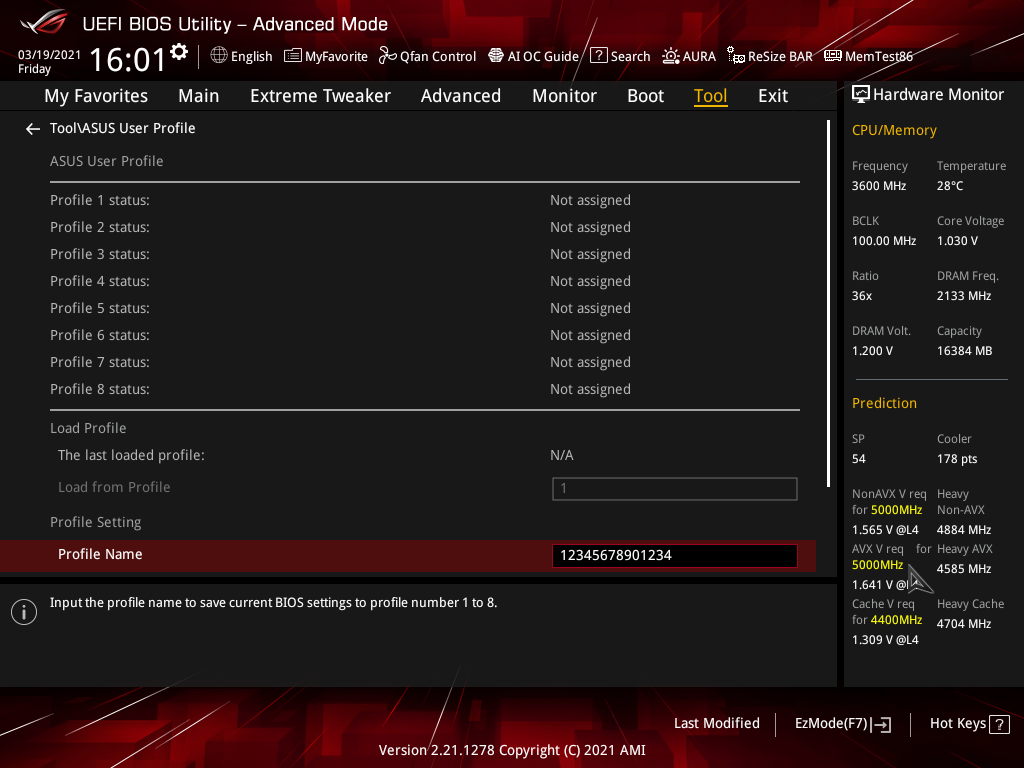1024x768 pixels.
Task: Click the English language globe icon
Action: coord(219,56)
